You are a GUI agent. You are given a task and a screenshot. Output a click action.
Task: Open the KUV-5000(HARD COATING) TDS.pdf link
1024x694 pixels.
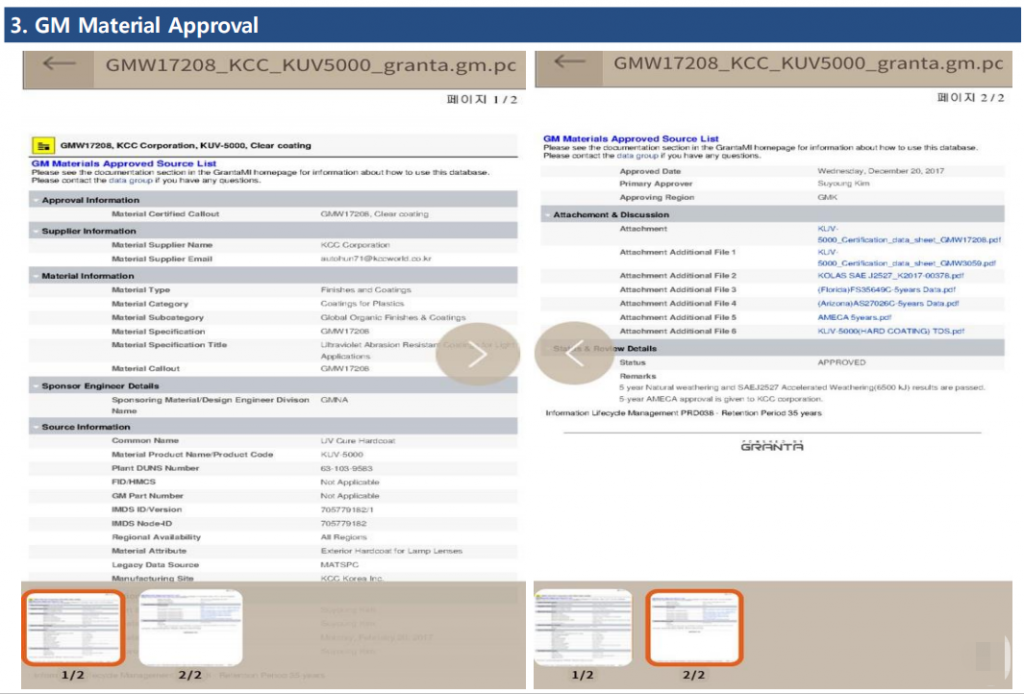pos(891,331)
